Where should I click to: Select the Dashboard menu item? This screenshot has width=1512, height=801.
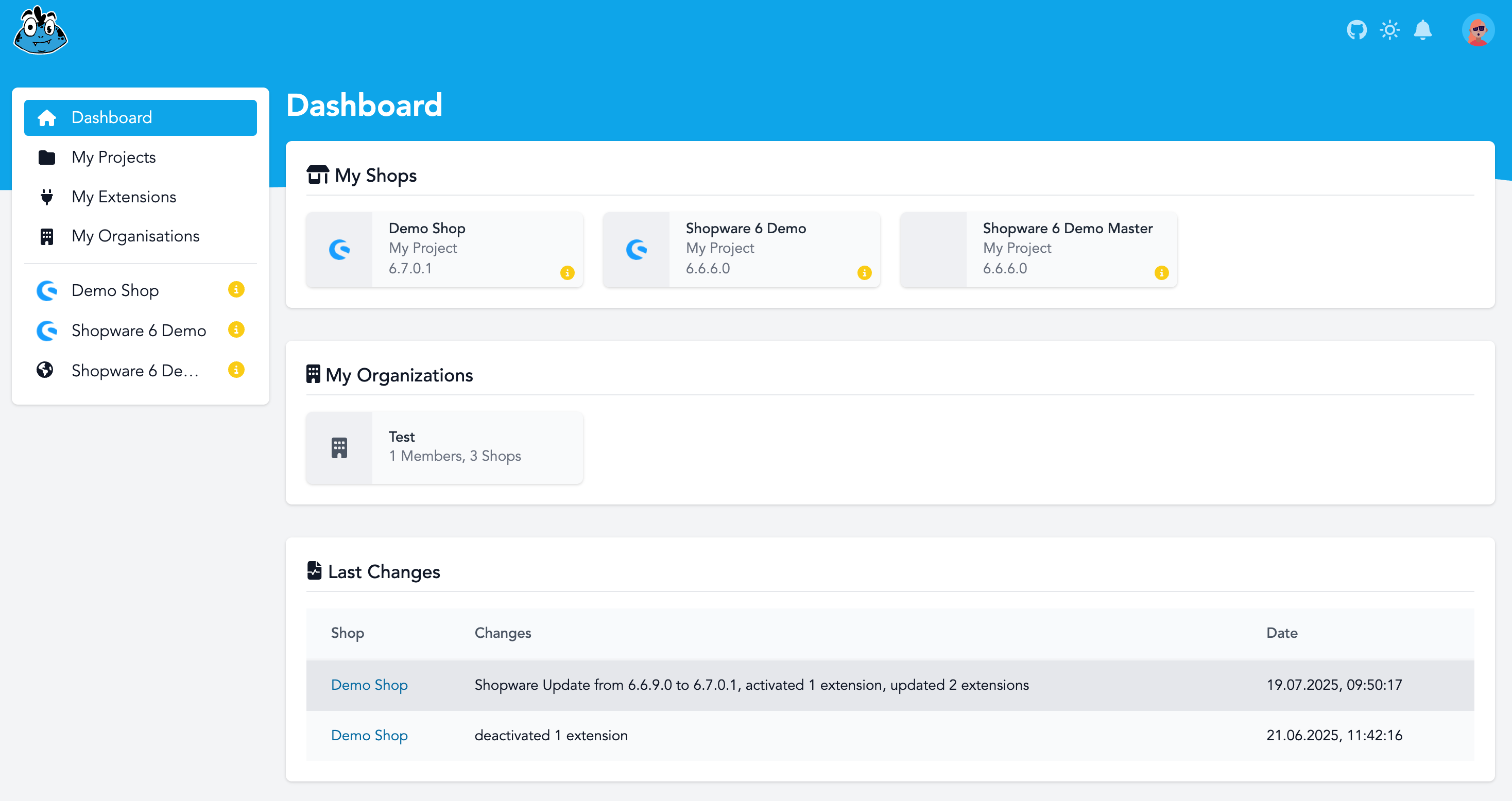tap(112, 117)
